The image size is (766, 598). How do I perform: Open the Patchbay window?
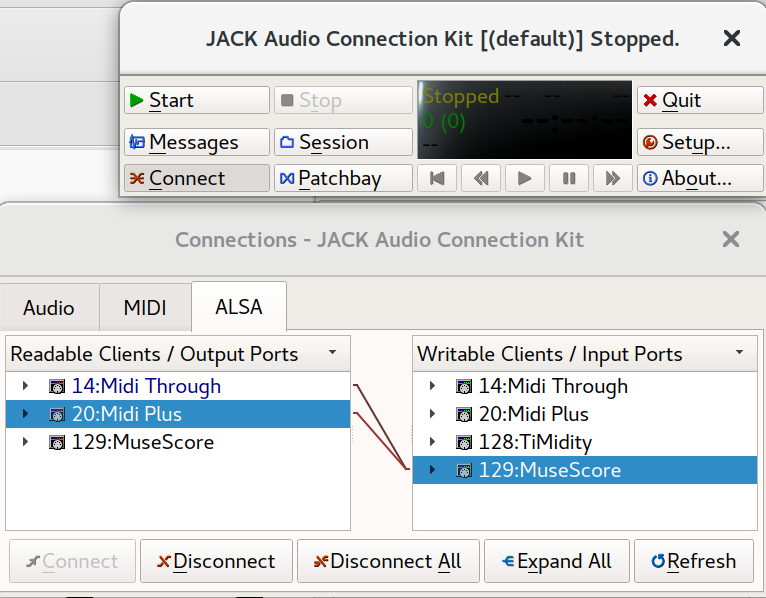(x=343, y=178)
